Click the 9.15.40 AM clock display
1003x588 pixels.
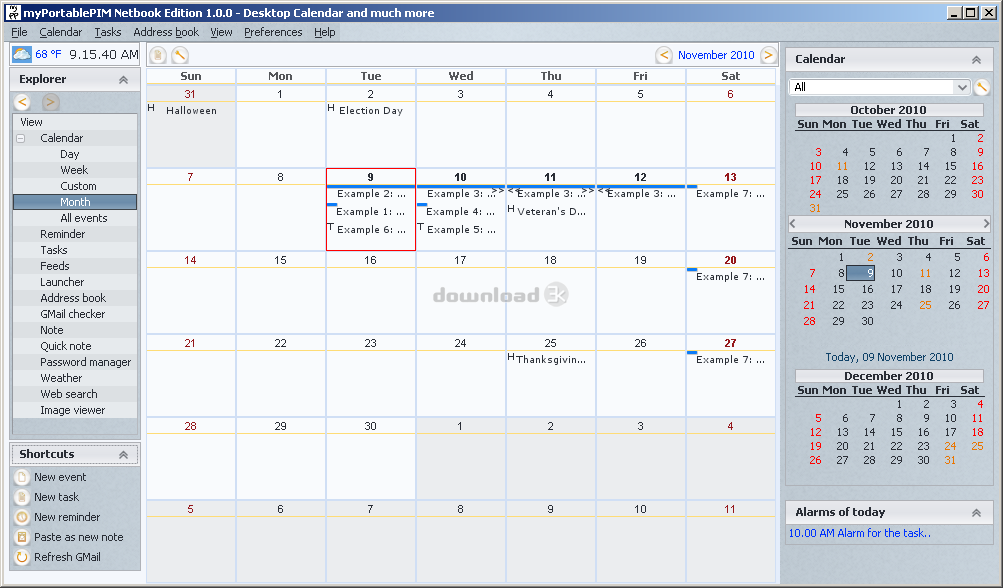(x=104, y=54)
